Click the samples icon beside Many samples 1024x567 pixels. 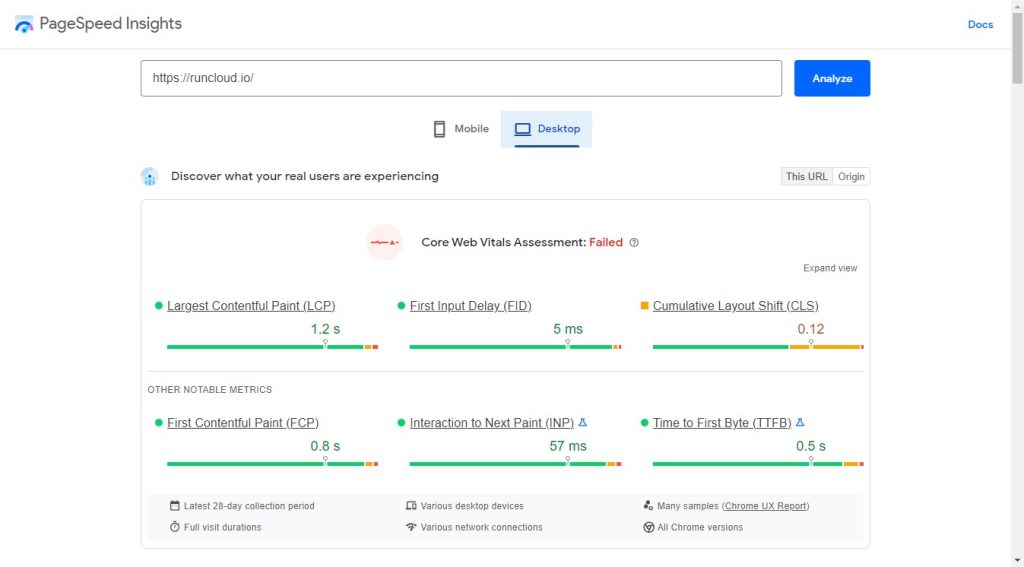648,506
